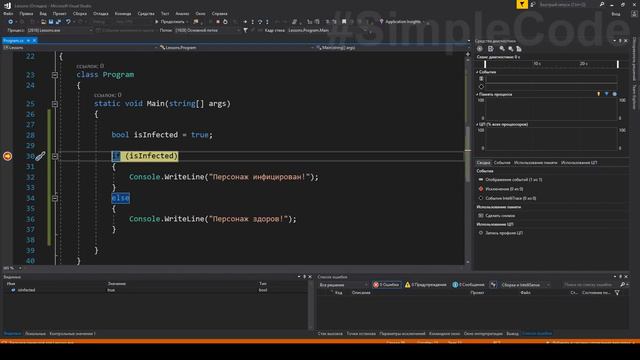Click the bookmark toolbar icon
The image size is (640, 360).
pyautogui.click(x=344, y=22)
